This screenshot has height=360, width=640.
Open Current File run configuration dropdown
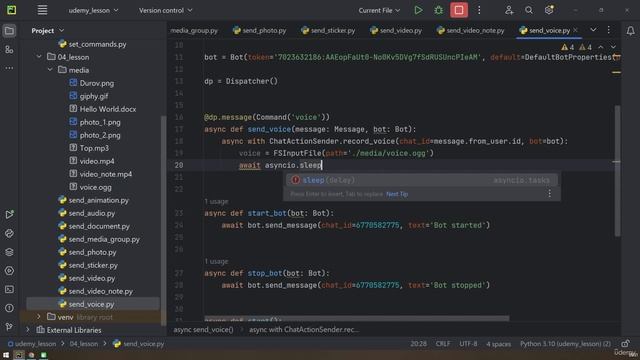pos(379,10)
